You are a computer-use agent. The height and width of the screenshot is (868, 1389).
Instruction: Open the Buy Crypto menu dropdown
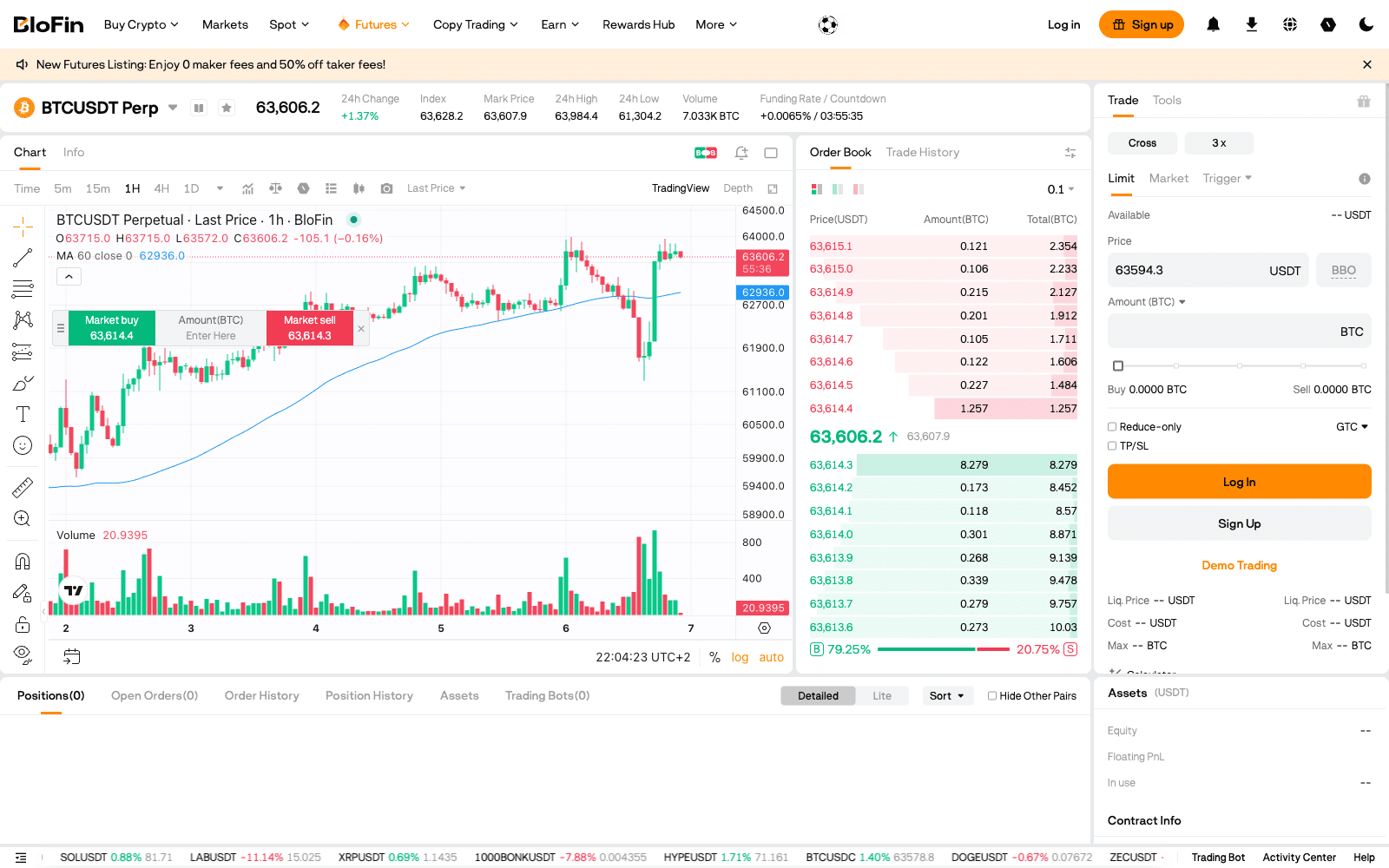(x=141, y=24)
